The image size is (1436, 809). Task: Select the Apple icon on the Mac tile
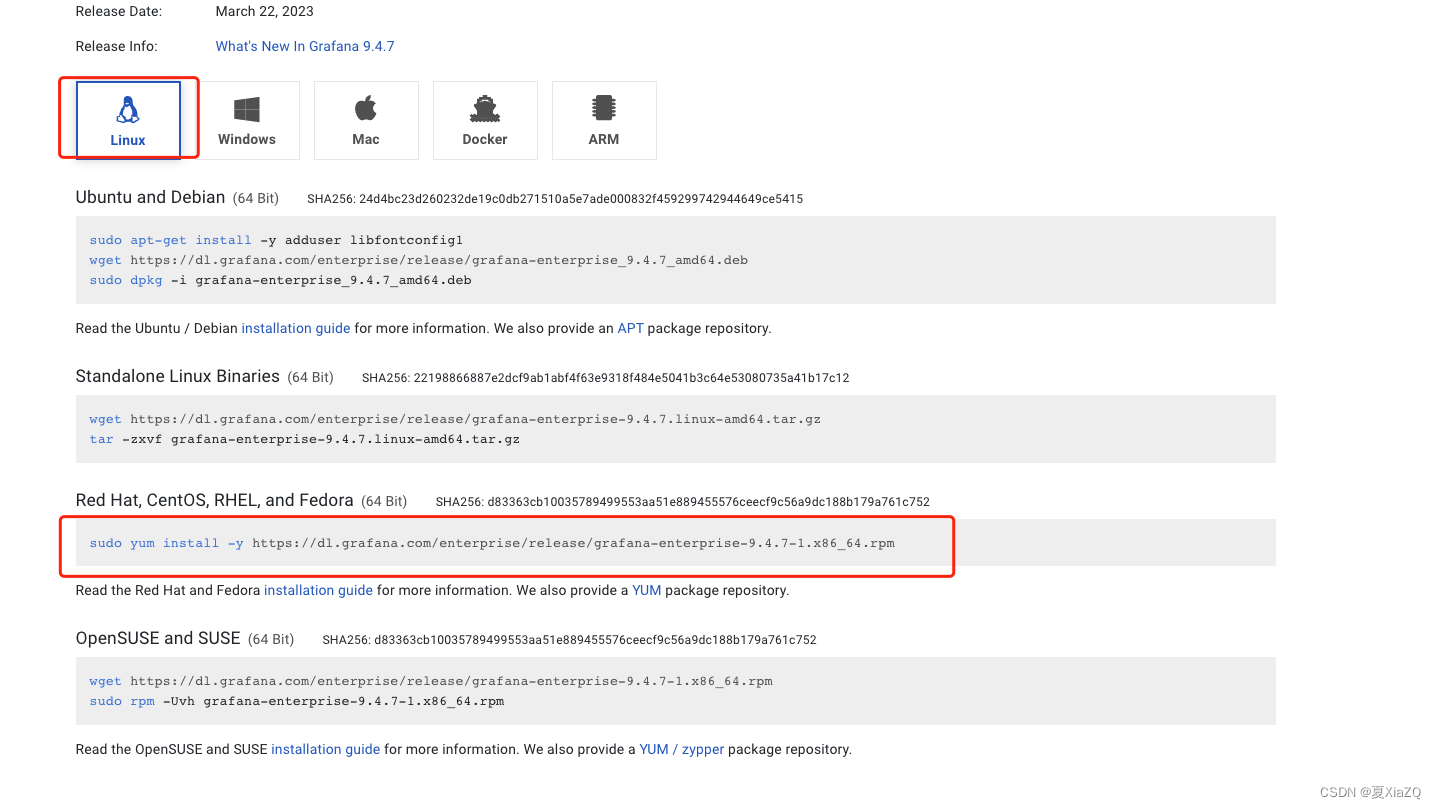366,107
